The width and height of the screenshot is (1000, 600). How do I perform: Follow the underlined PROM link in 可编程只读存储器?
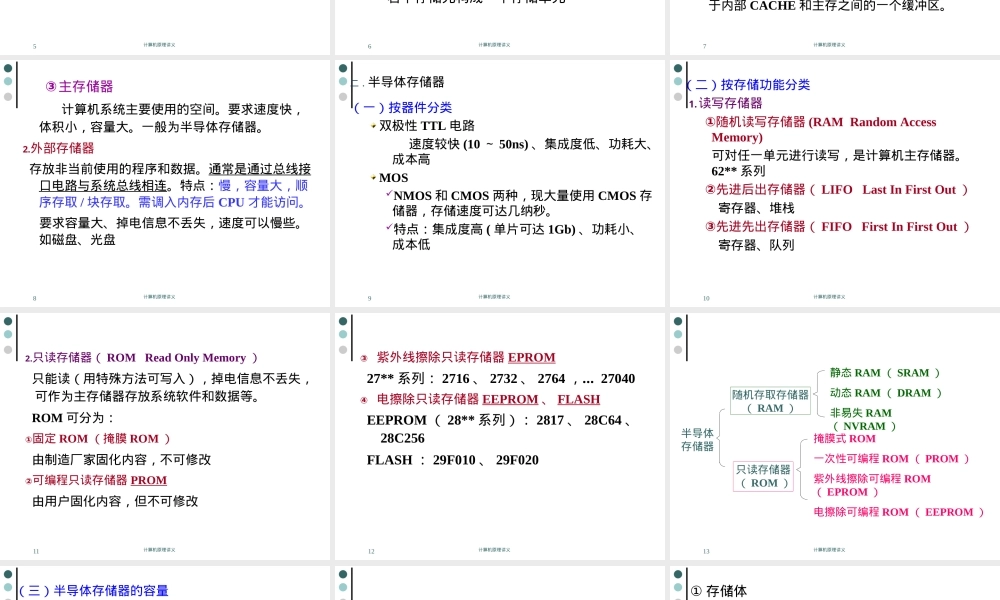tap(149, 480)
